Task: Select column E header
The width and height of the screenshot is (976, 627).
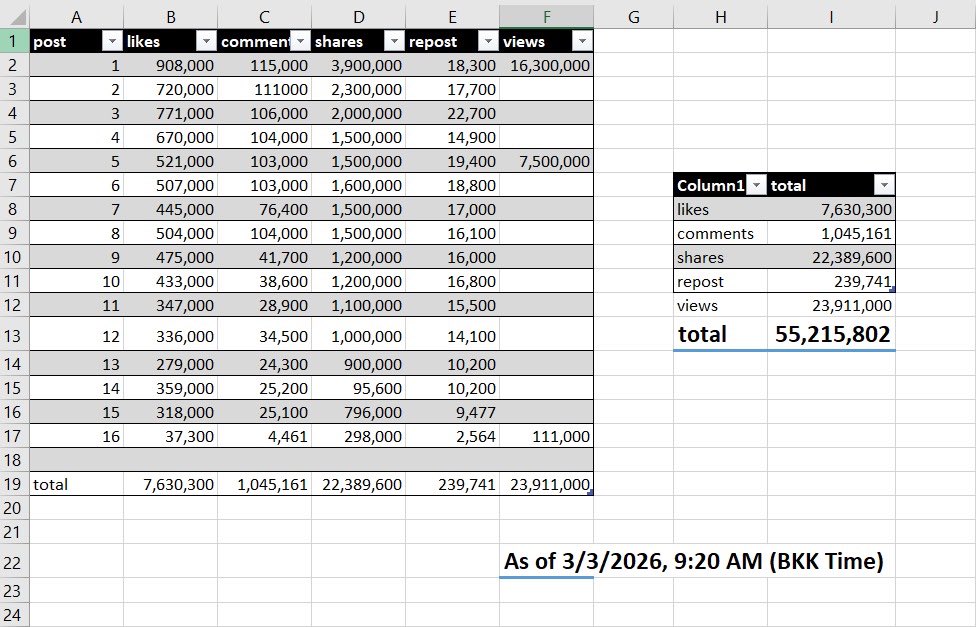Action: pyautogui.click(x=453, y=17)
